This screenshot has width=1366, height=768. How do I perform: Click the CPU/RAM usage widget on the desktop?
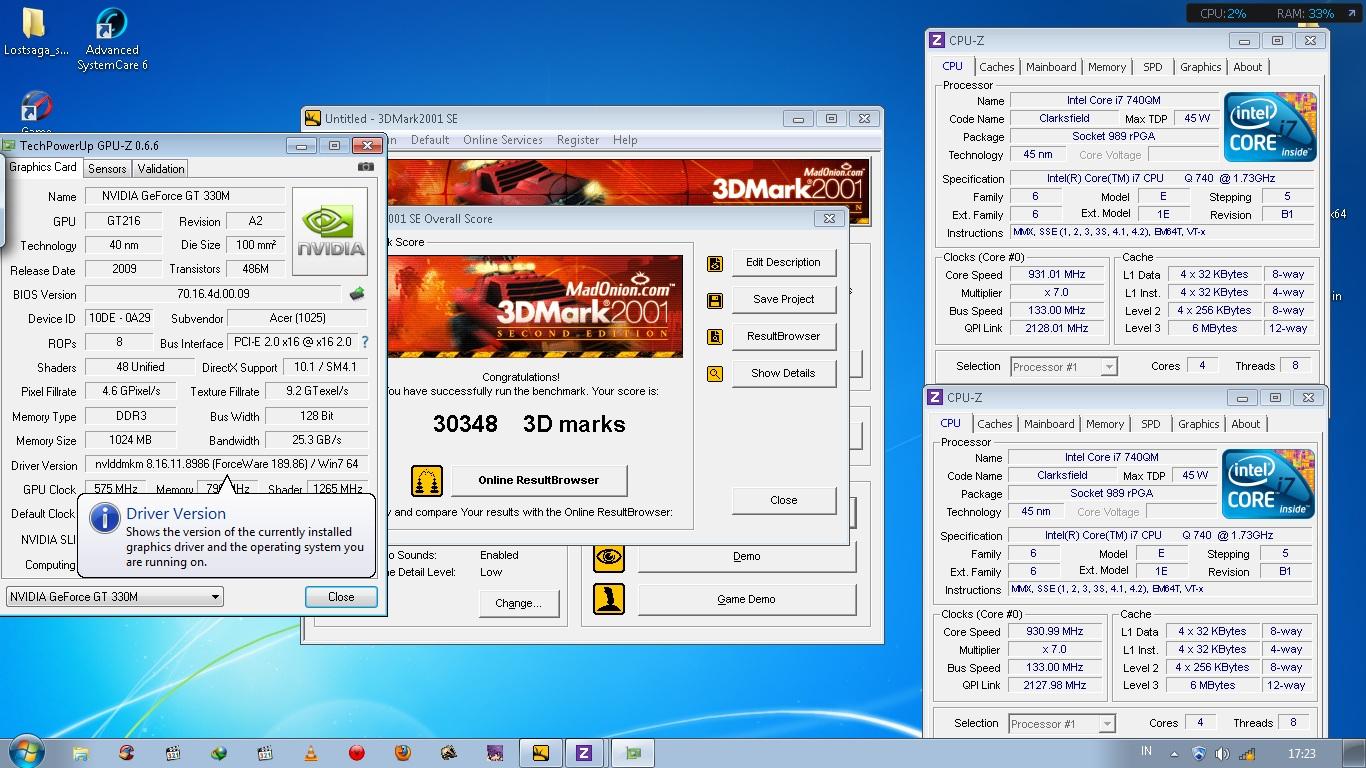click(1274, 14)
